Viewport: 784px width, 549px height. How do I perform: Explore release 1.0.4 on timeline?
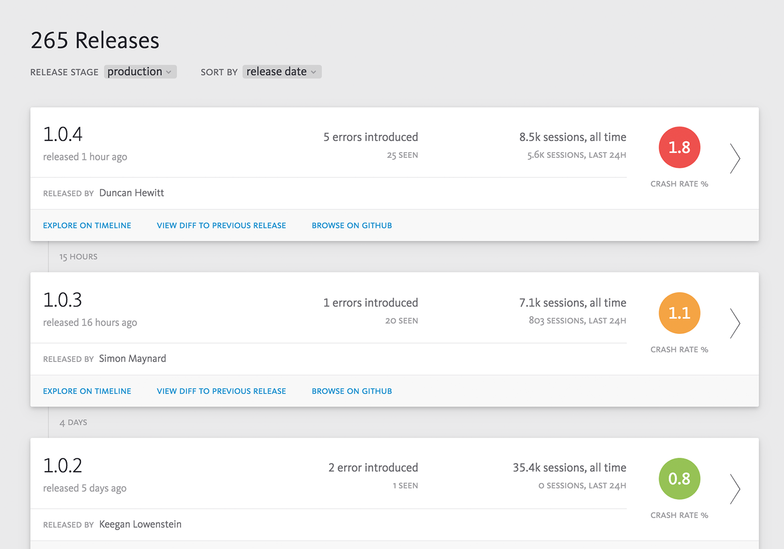(87, 226)
